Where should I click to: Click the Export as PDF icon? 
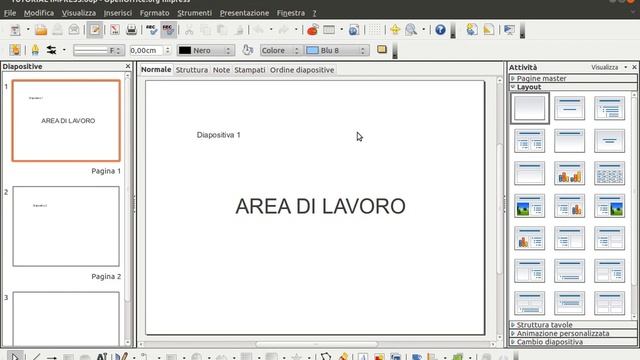click(x=115, y=30)
